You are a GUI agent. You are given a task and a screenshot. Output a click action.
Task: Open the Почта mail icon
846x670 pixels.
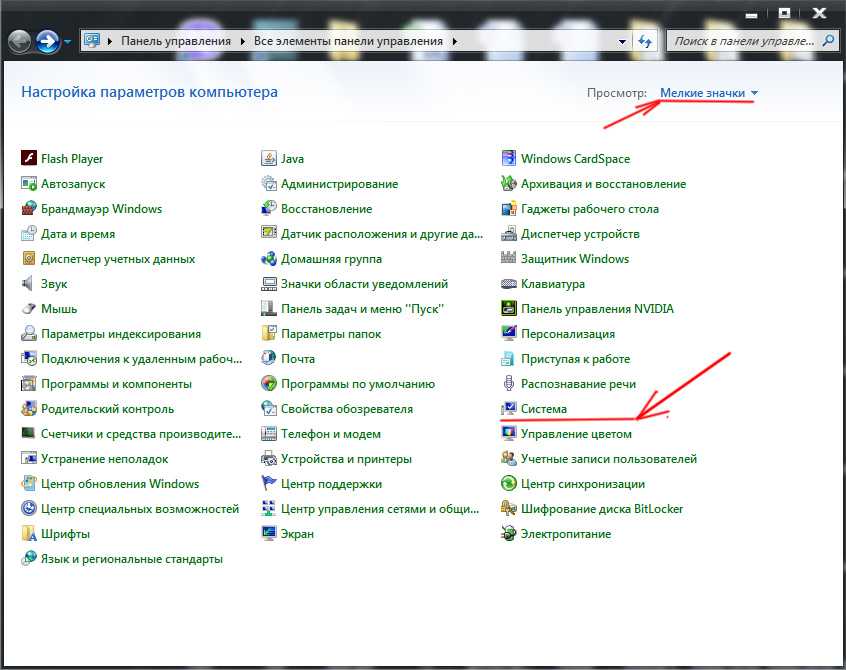pos(269,358)
